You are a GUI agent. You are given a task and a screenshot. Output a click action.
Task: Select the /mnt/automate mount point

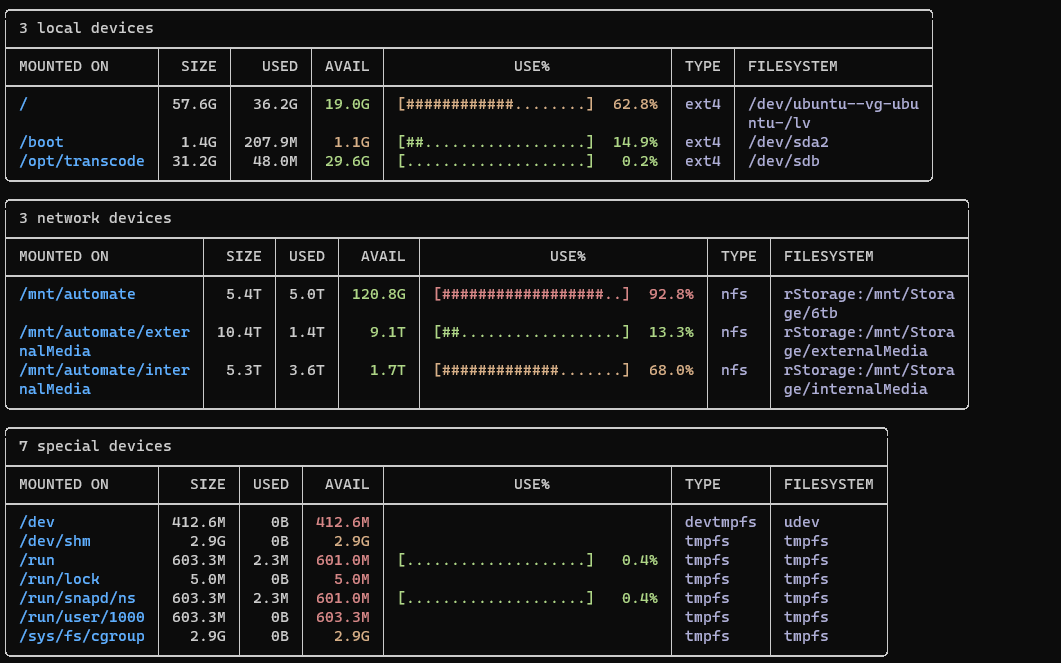(77, 294)
